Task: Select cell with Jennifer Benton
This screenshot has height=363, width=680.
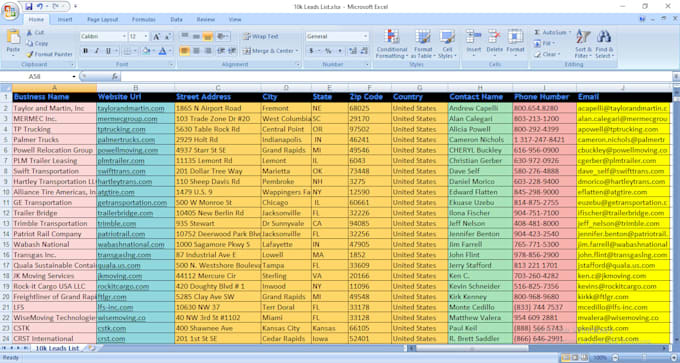Action: click(x=481, y=234)
